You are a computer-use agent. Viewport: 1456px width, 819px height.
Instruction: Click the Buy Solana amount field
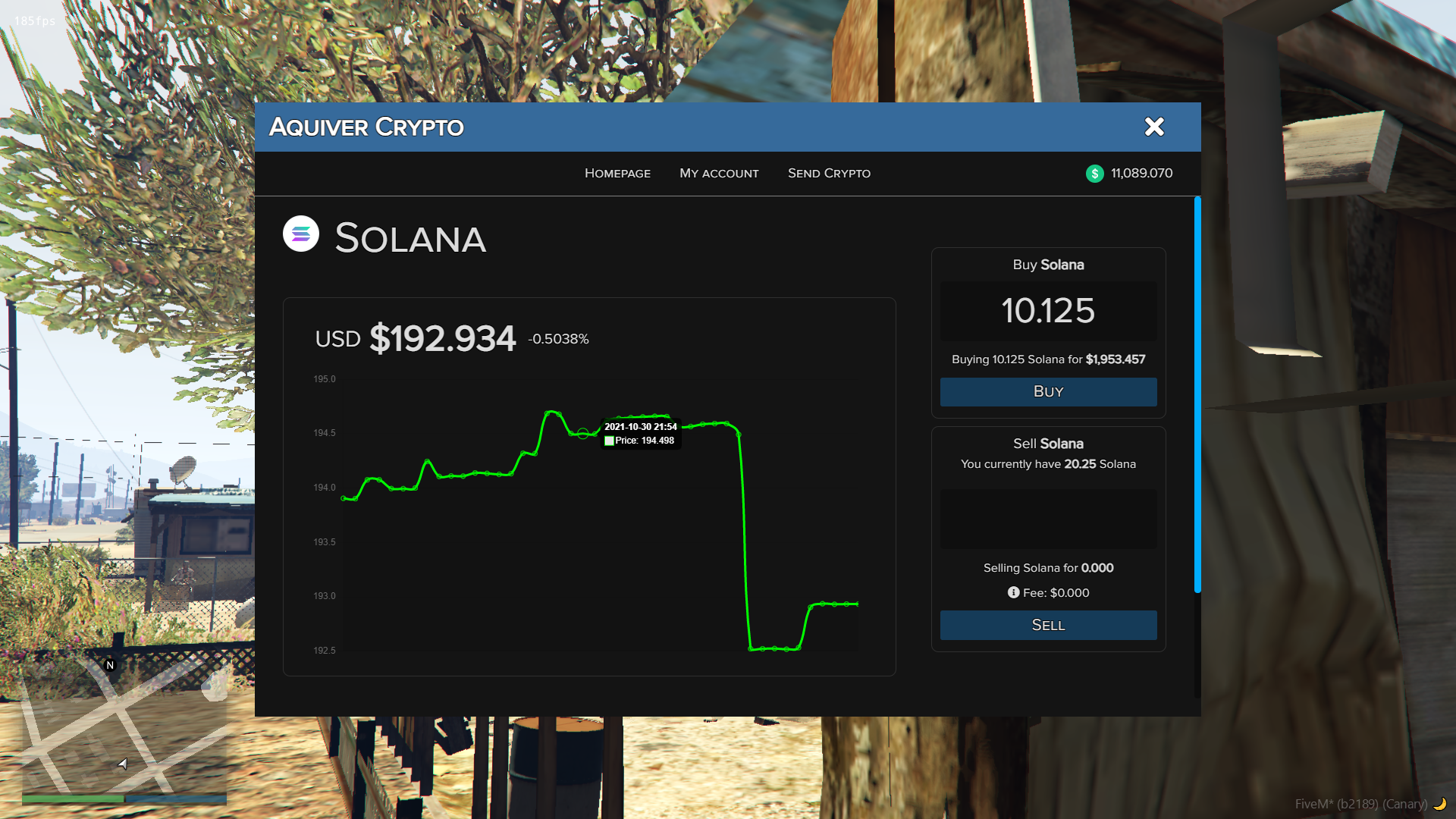click(x=1048, y=311)
